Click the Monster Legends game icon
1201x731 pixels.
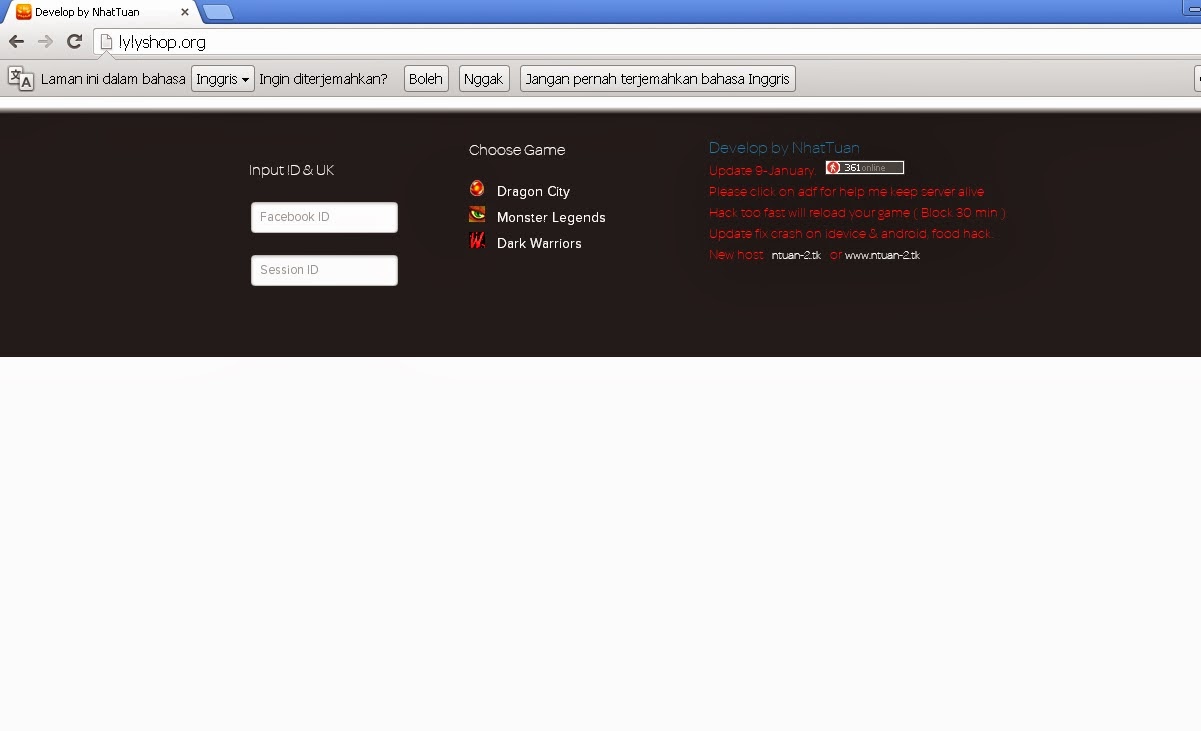[477, 215]
